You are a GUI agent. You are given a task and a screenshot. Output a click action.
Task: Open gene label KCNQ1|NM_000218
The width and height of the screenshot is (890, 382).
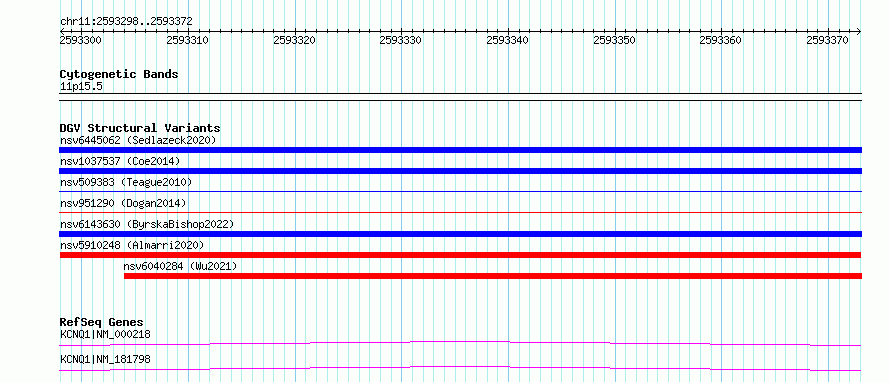click(x=105, y=334)
